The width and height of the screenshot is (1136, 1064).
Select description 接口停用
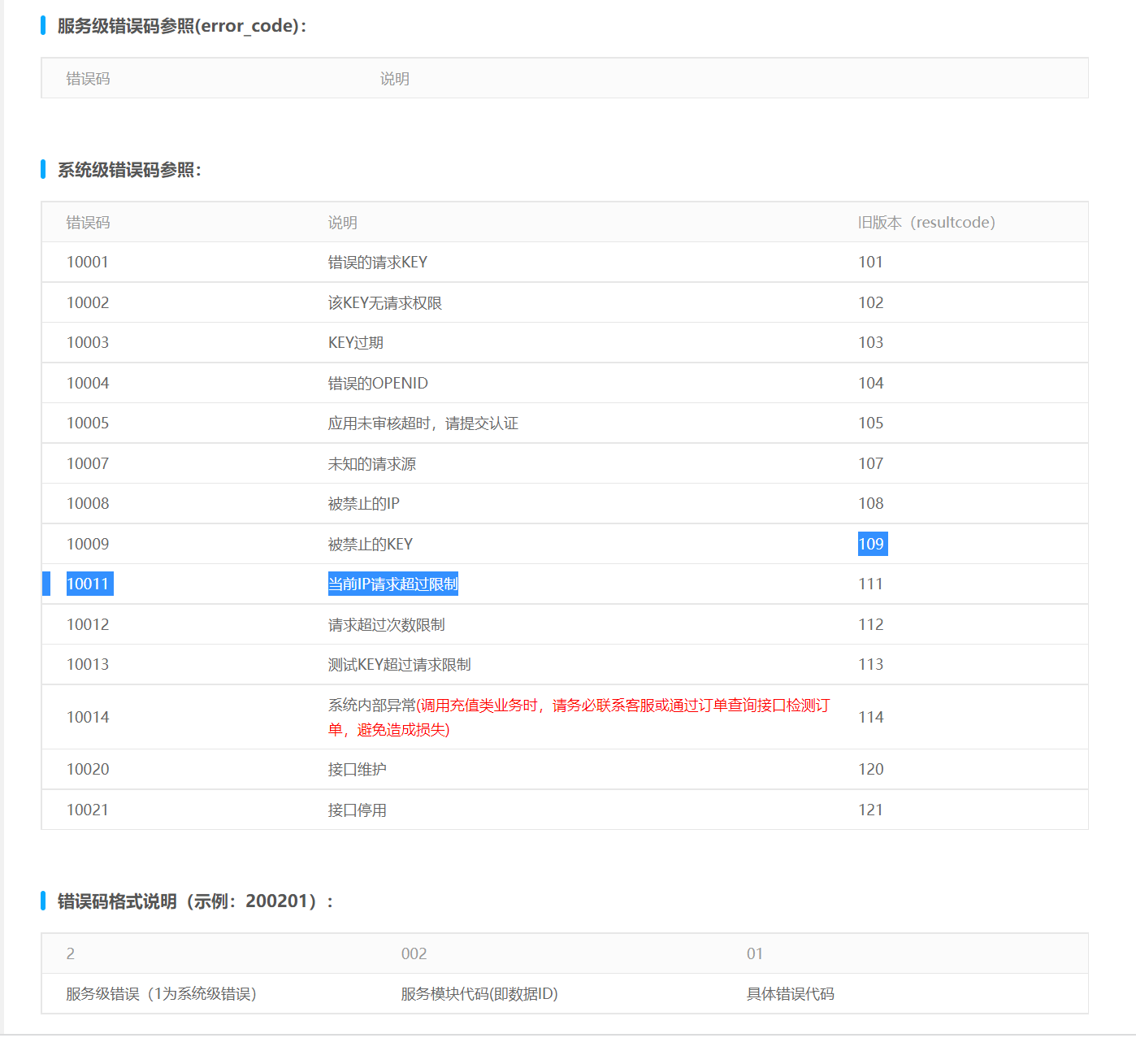coord(358,810)
